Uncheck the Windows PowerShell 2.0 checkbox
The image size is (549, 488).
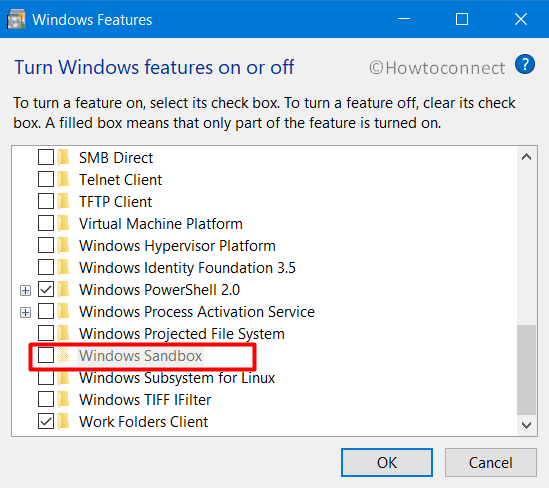click(x=46, y=290)
